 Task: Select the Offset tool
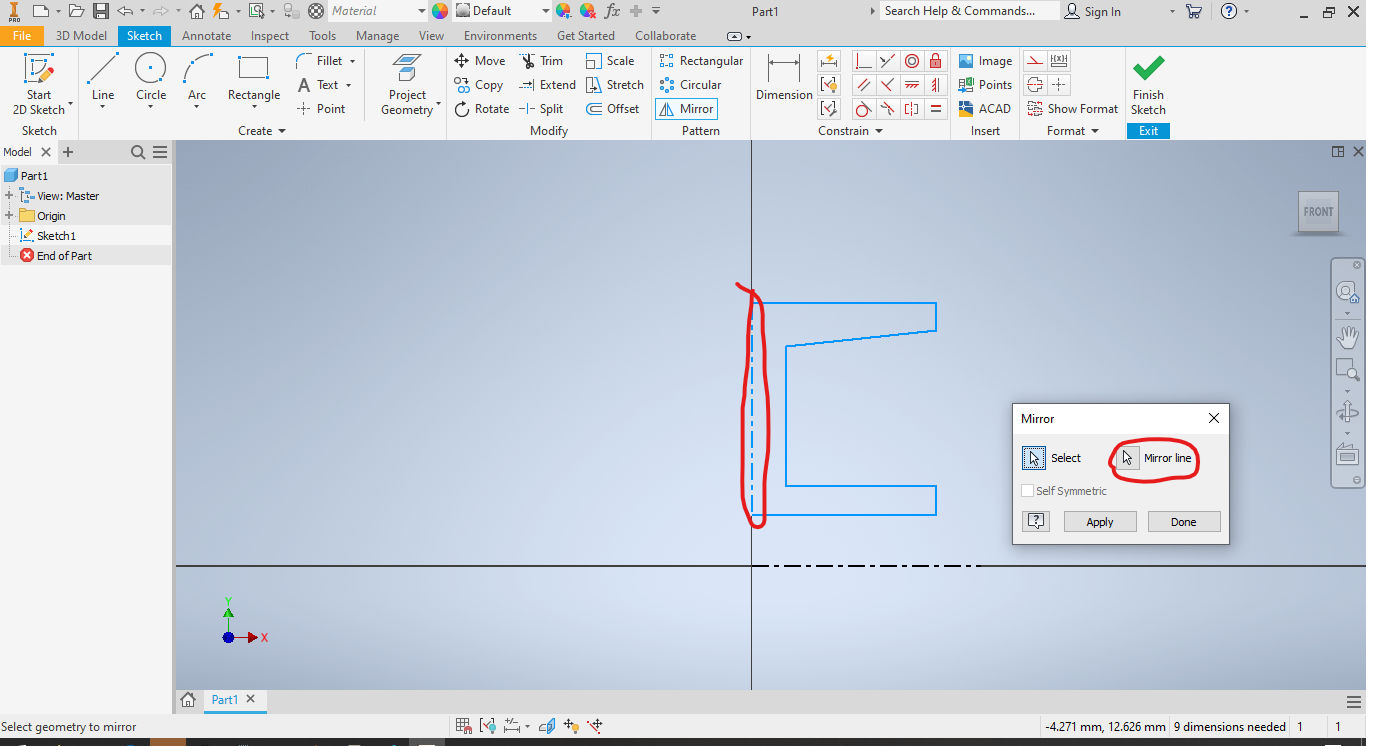pos(612,109)
